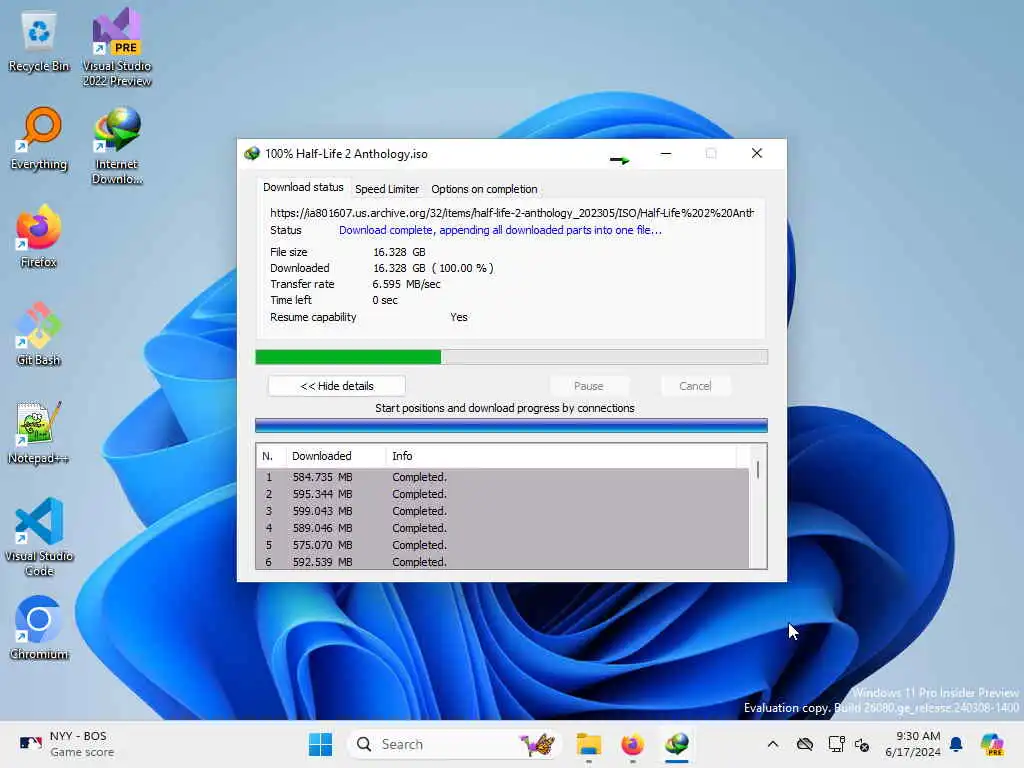This screenshot has width=1024, height=768.
Task: Click the cloud sync tray icon
Action: pos(805,744)
